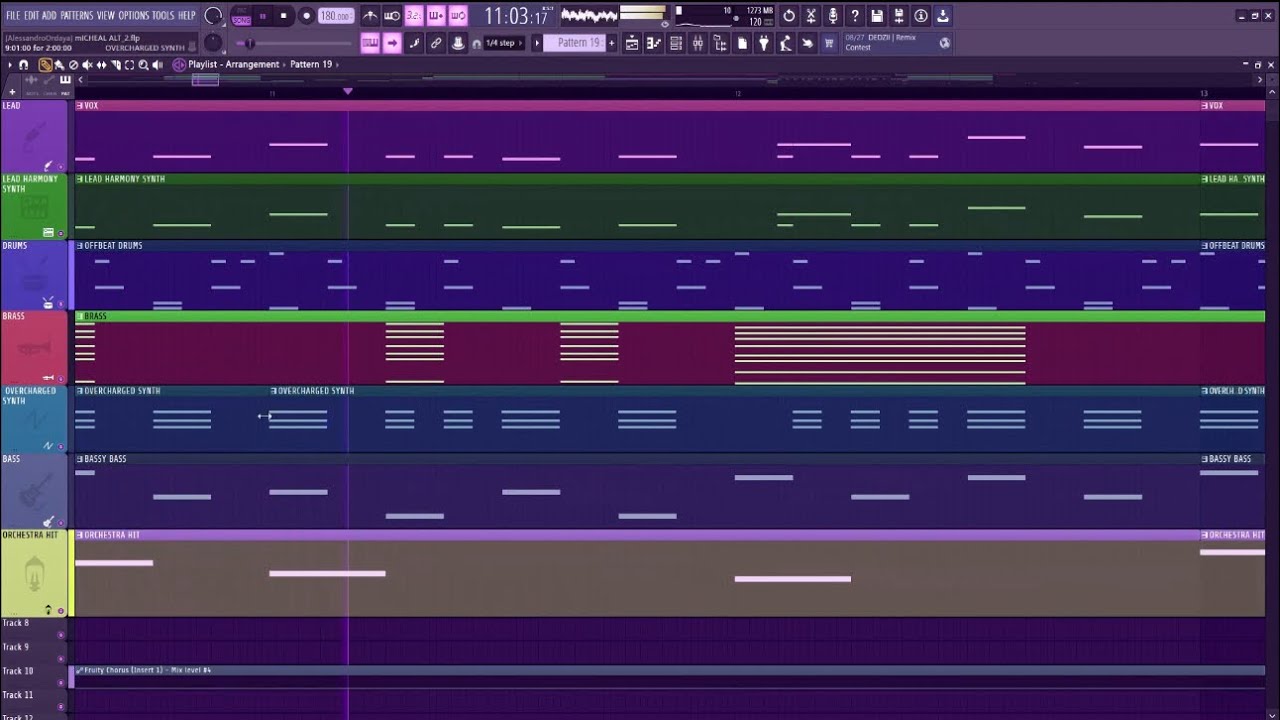Choose the Select marquee tool

click(129, 65)
